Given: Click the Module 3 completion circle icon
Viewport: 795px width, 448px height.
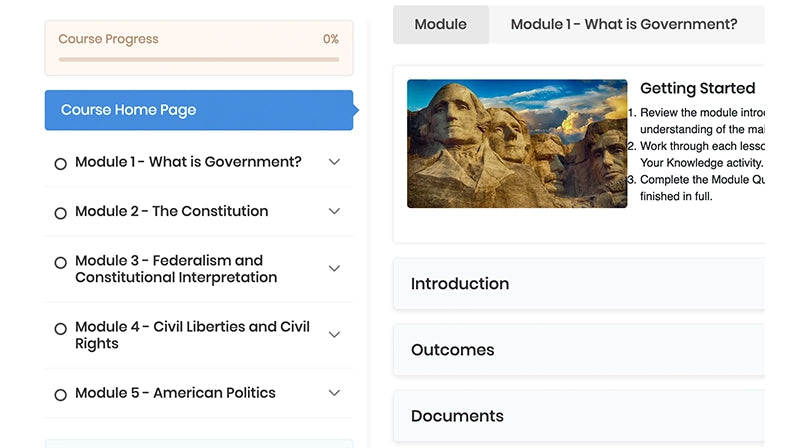Looking at the screenshot, I should pos(60,263).
